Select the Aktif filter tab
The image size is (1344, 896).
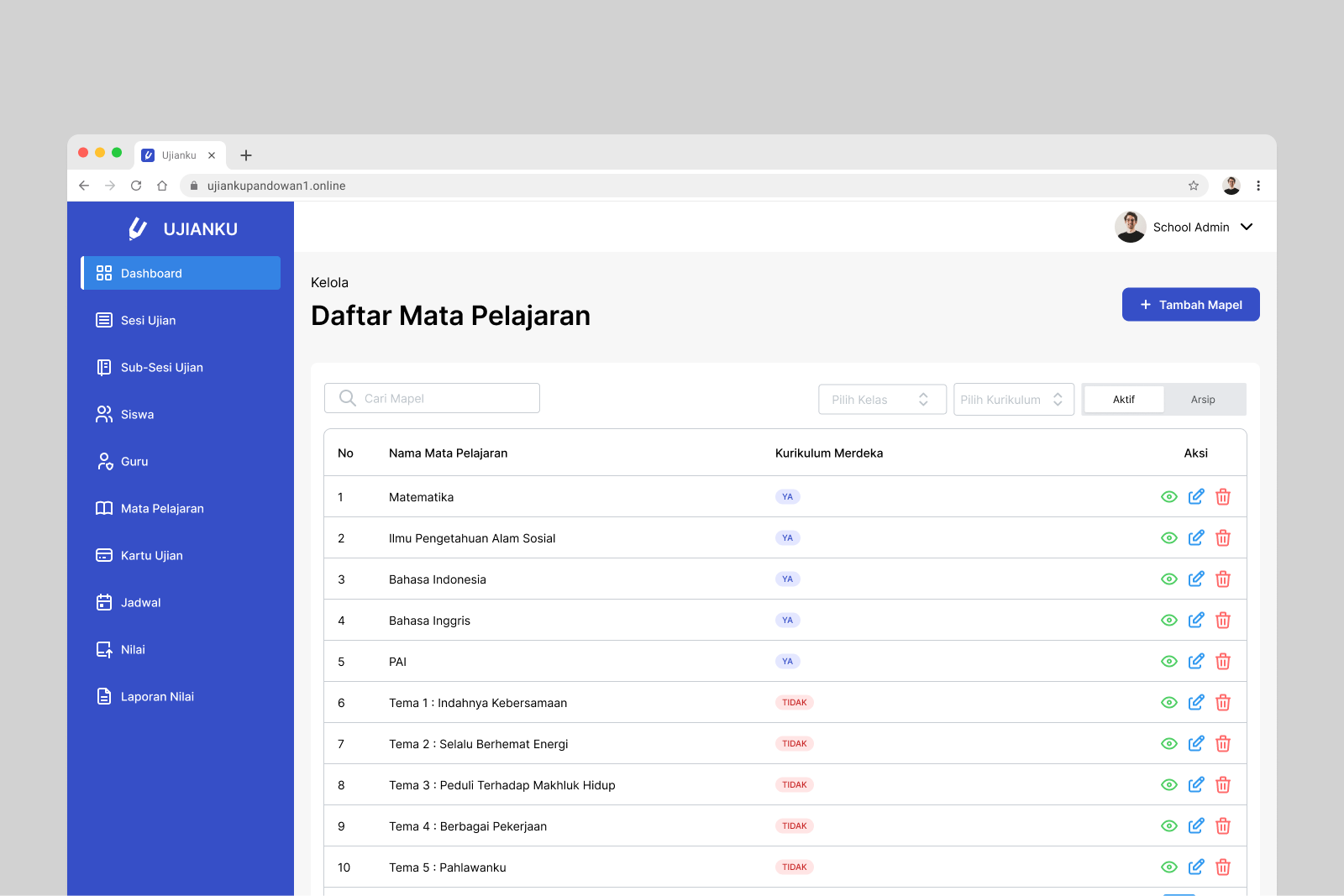coord(1123,399)
